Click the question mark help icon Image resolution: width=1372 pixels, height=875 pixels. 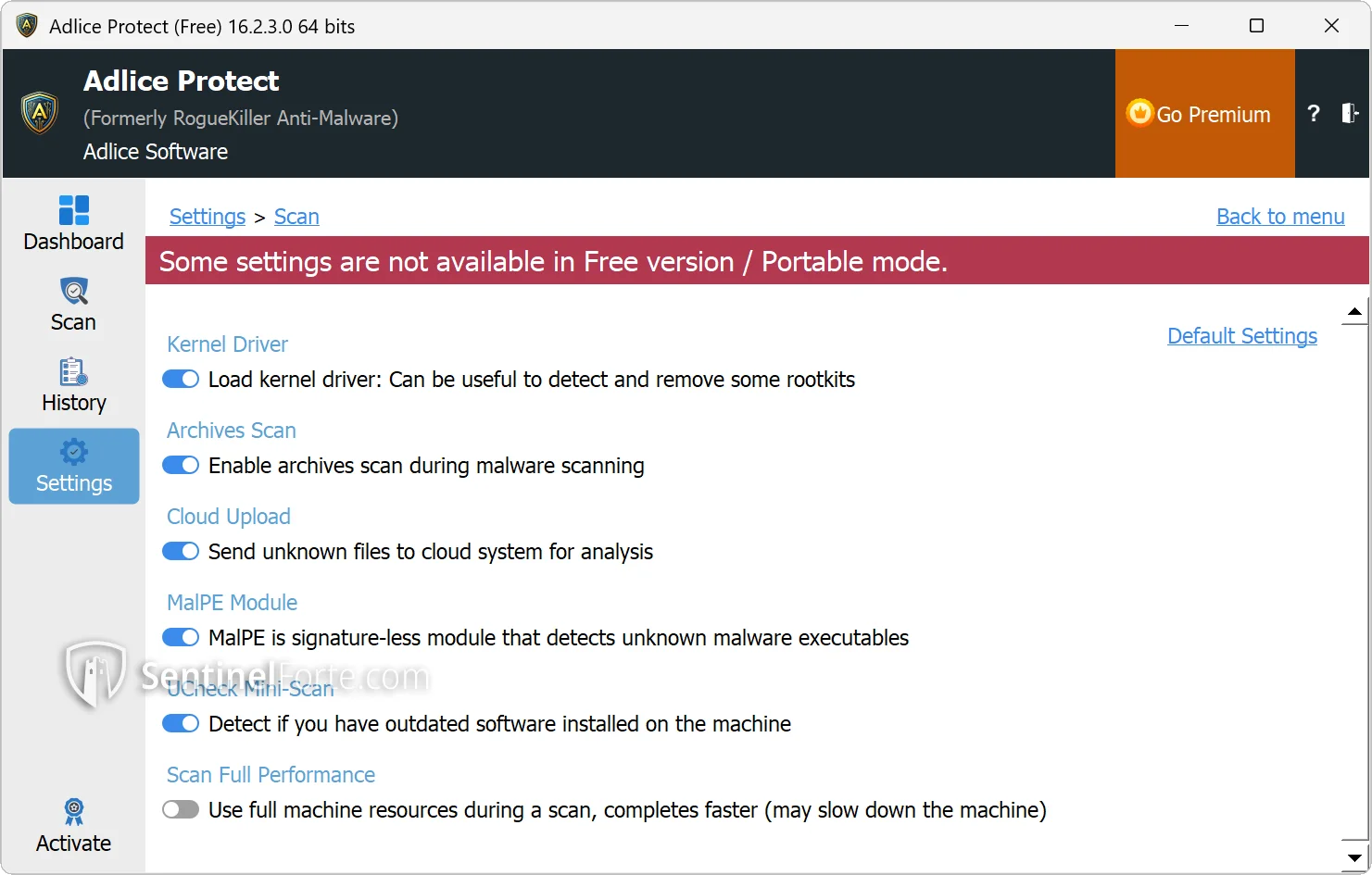[1313, 114]
